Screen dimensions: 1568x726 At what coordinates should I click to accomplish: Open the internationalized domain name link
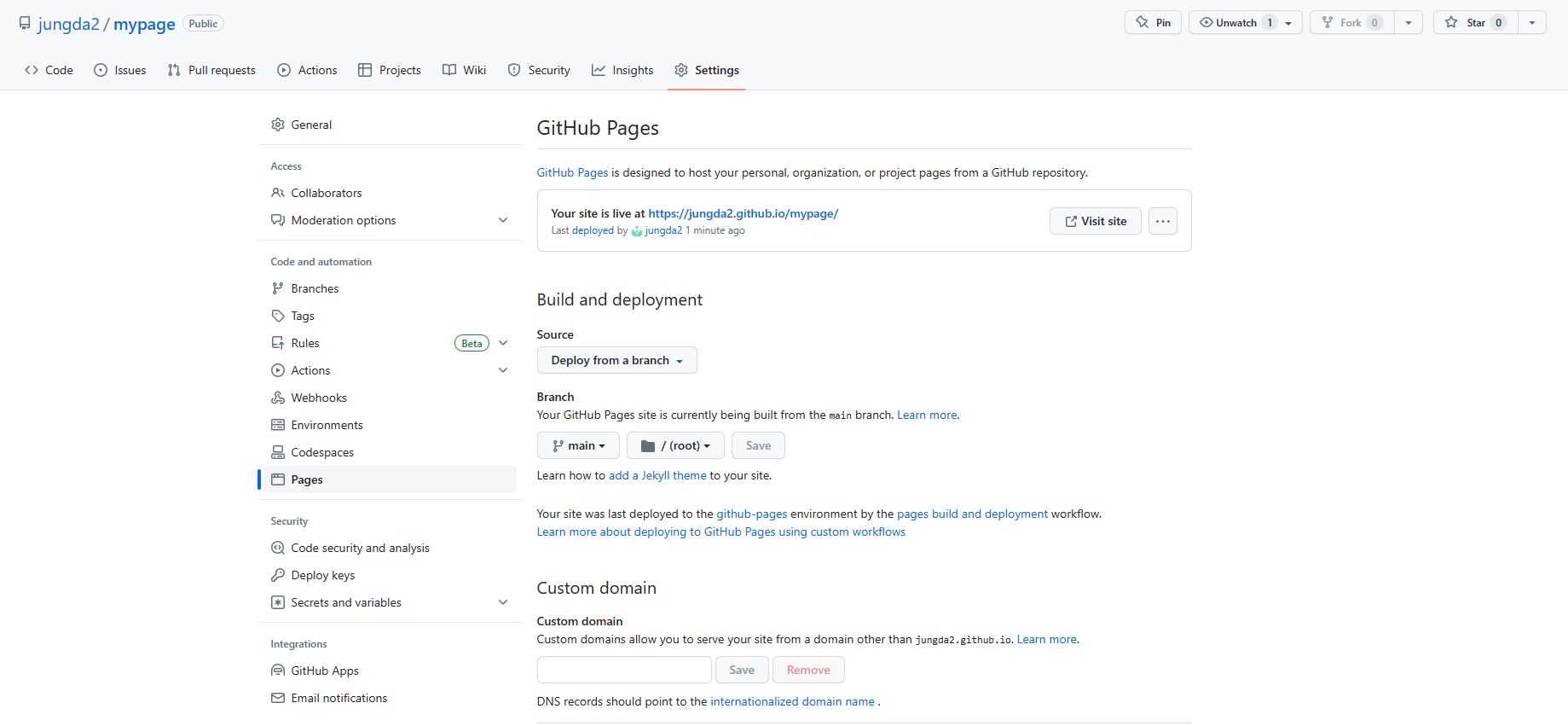point(793,701)
